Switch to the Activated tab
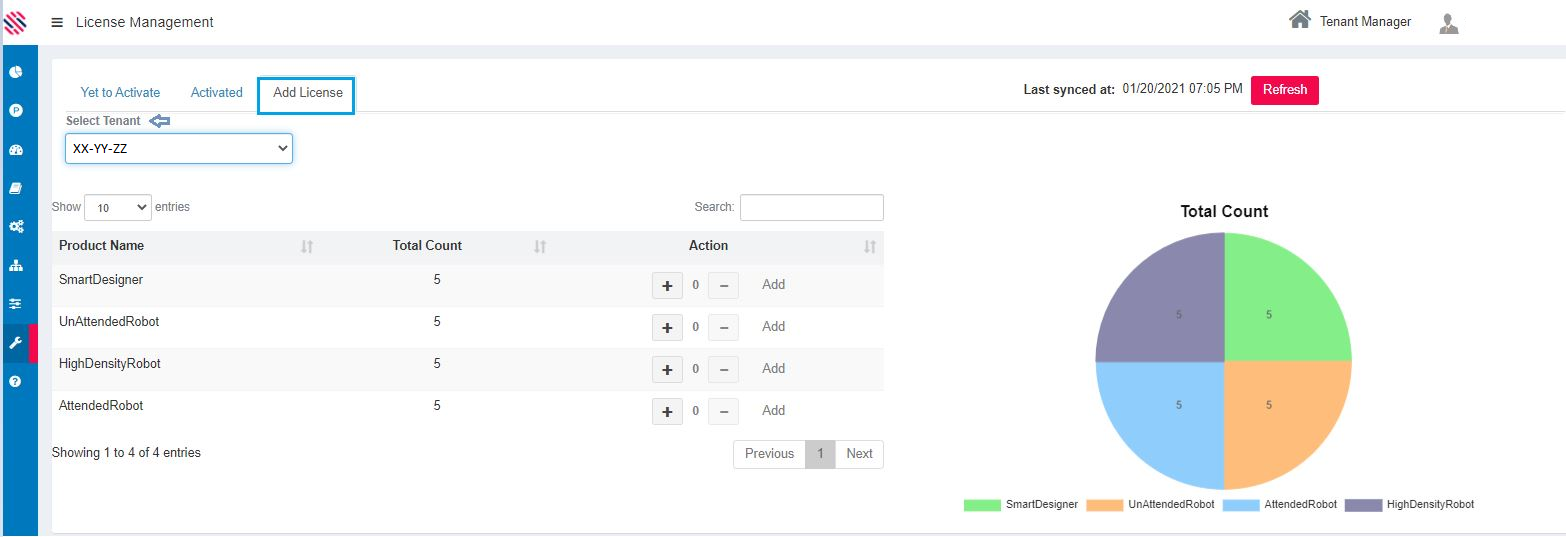This screenshot has height=537, width=1566. pos(217,92)
